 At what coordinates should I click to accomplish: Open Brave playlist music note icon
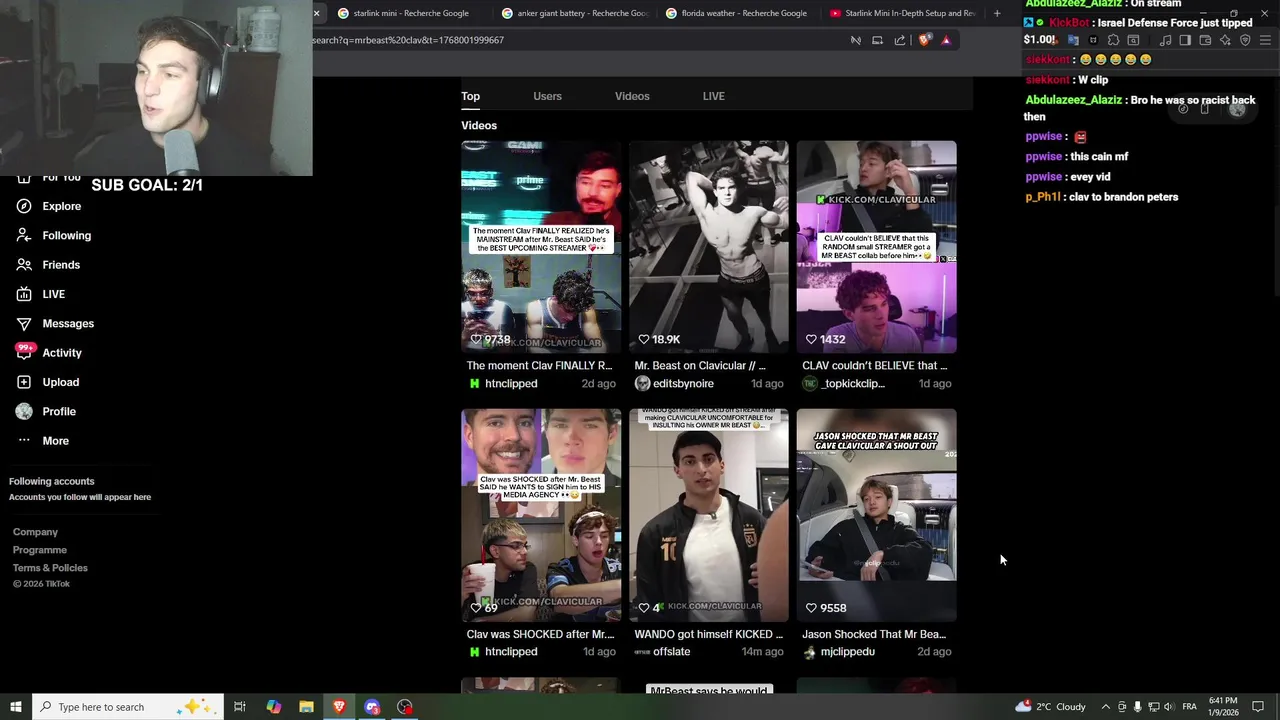[x=1165, y=40]
